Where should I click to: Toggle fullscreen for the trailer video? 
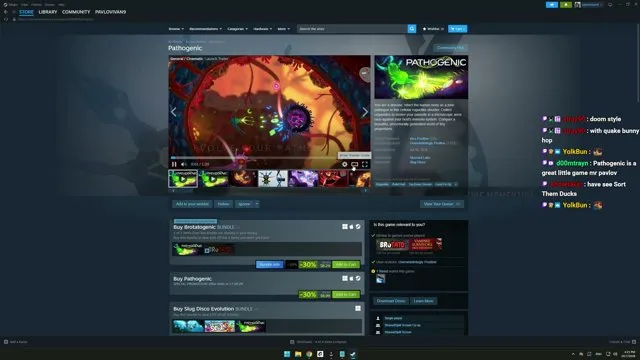coord(365,164)
